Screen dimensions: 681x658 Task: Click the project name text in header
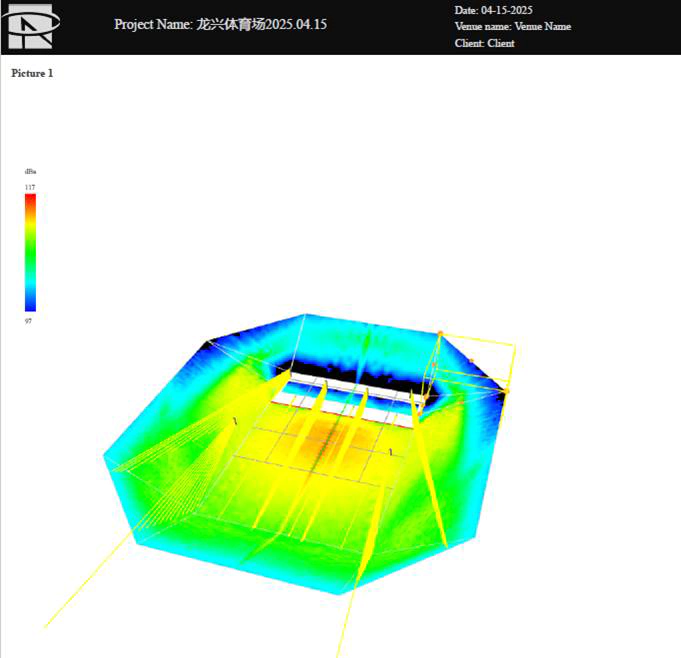[x=220, y=24]
